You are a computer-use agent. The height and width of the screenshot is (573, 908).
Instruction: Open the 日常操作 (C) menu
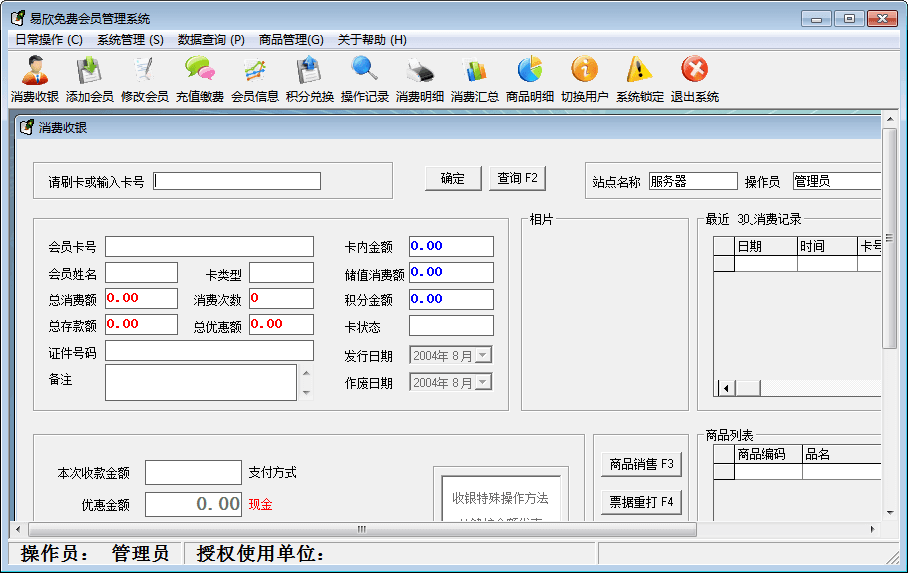coord(49,40)
